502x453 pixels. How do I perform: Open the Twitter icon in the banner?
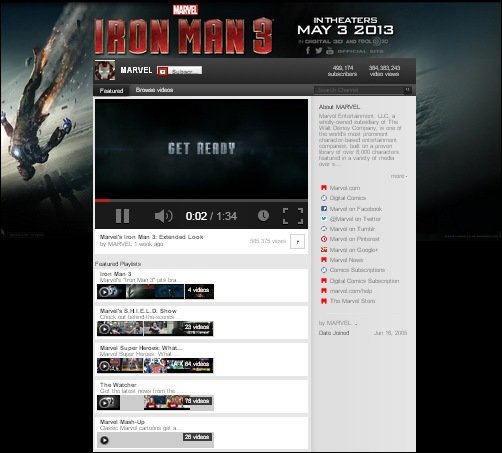pos(319,51)
